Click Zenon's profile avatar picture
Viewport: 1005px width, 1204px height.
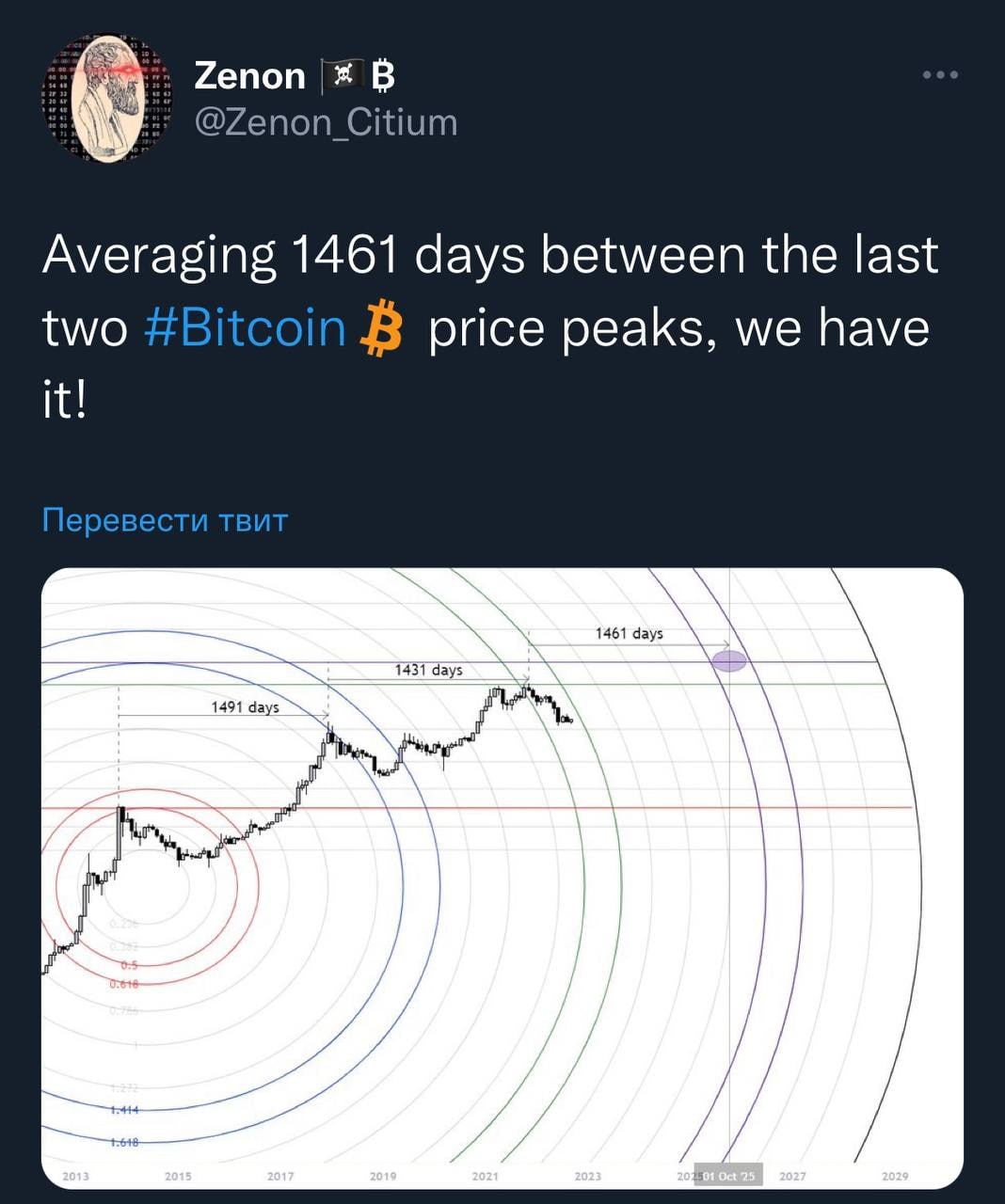[106, 99]
